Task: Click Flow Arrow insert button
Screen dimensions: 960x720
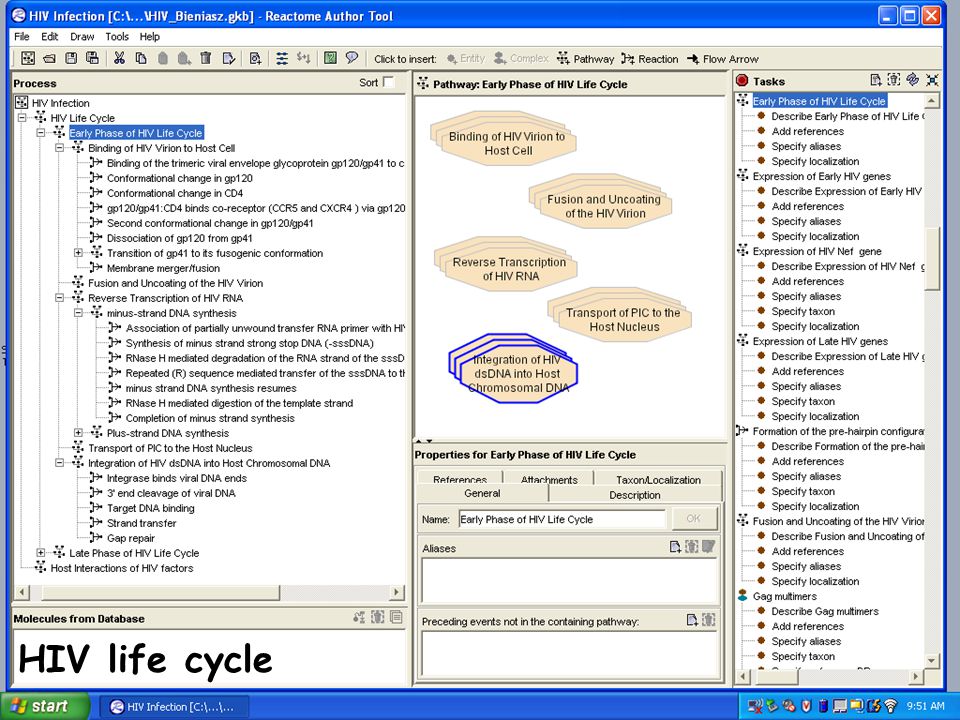Action: (722, 59)
